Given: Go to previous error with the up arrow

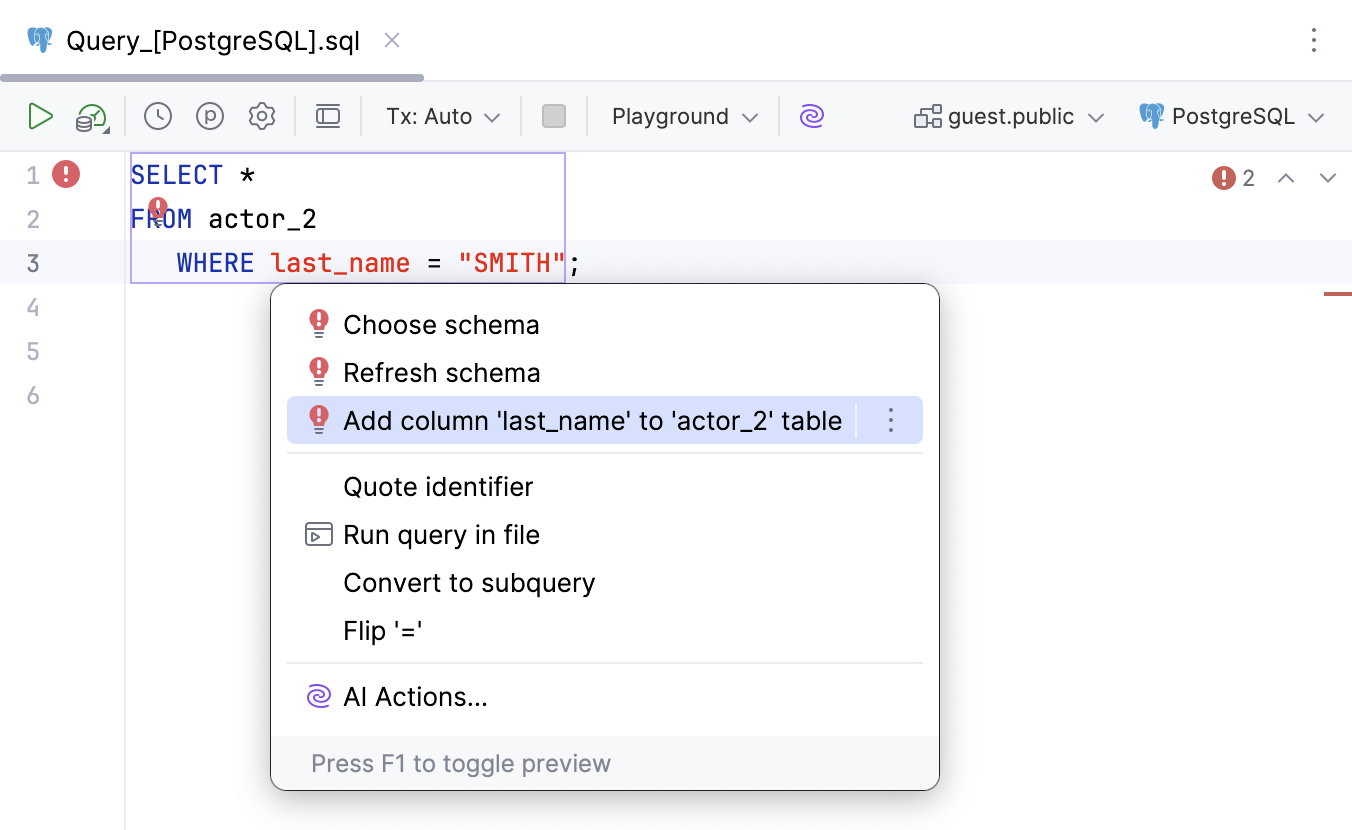Looking at the screenshot, I should [x=1286, y=178].
